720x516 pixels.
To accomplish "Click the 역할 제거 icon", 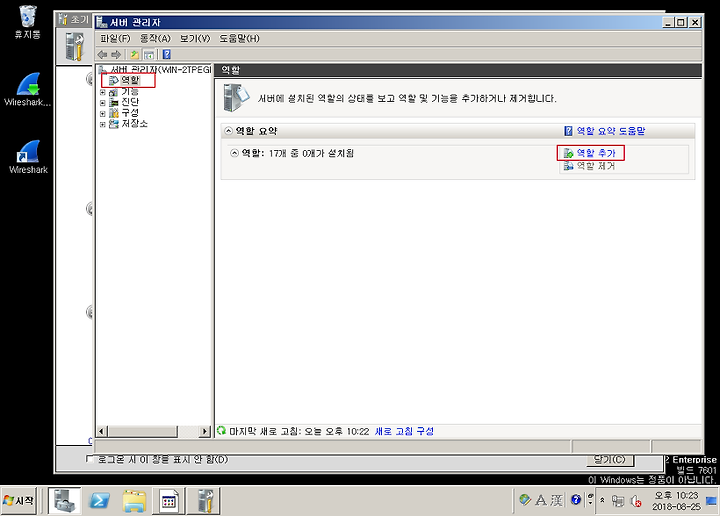I will [568, 166].
